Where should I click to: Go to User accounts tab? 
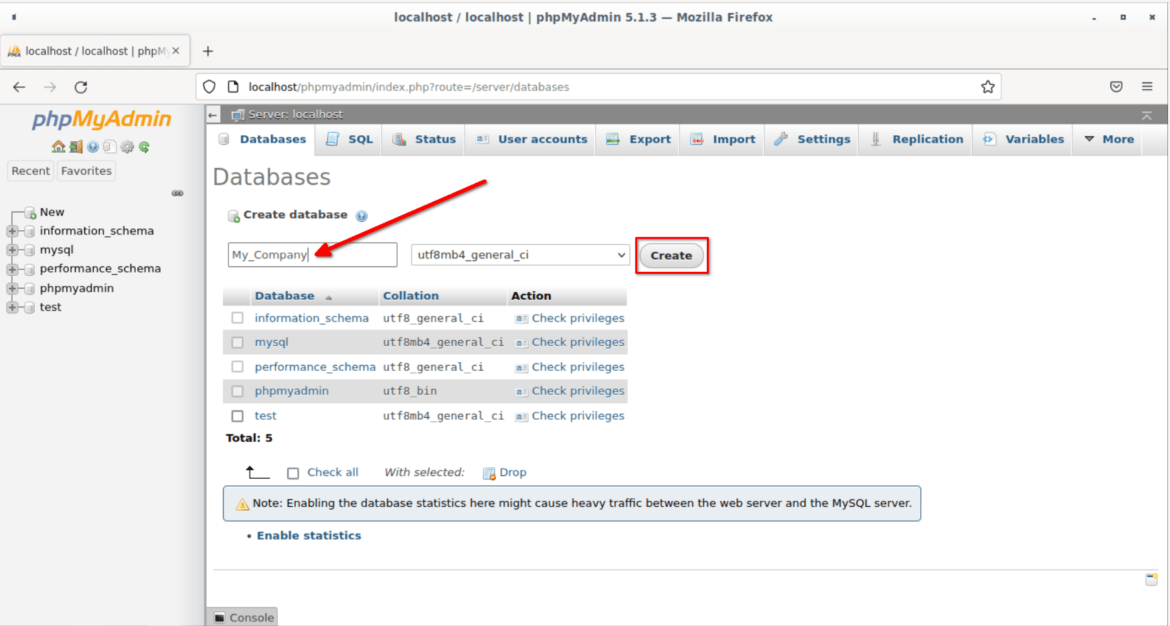coord(531,140)
